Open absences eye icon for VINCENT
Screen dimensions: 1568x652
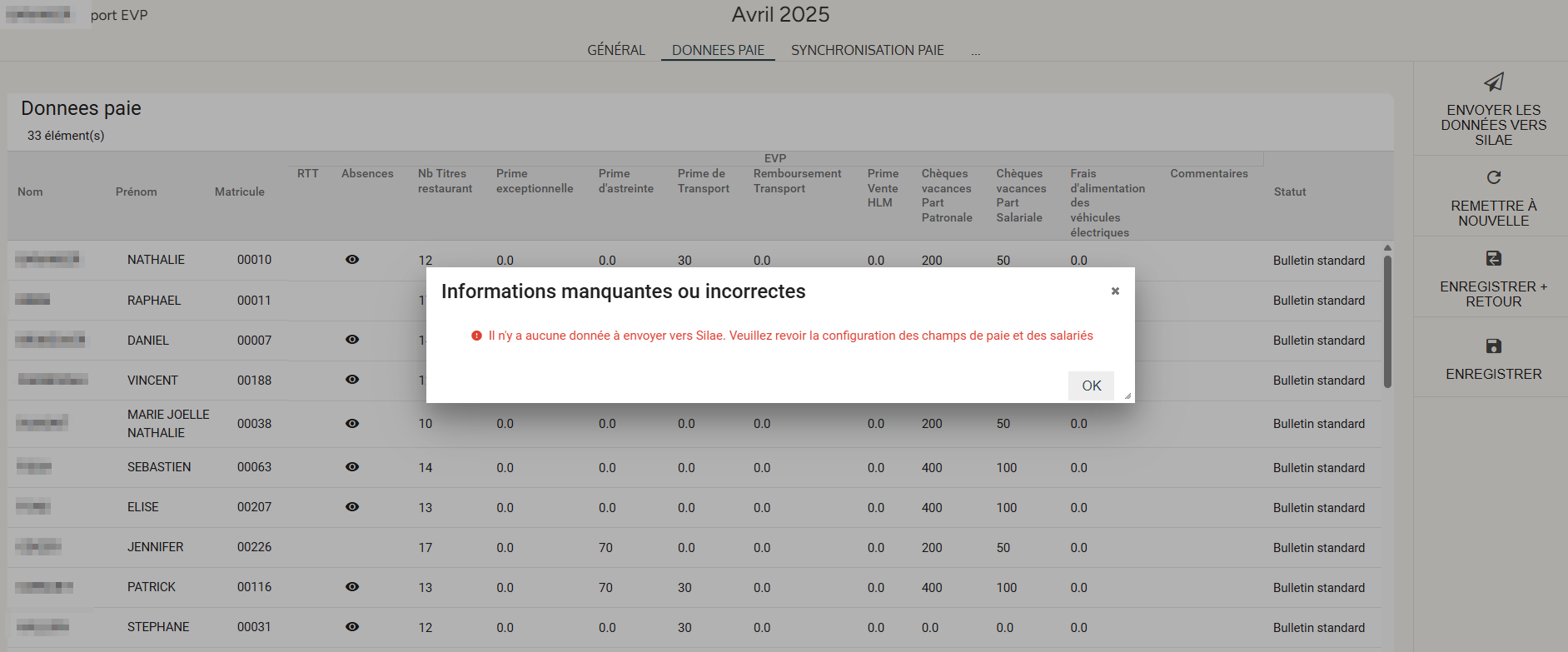(x=352, y=380)
